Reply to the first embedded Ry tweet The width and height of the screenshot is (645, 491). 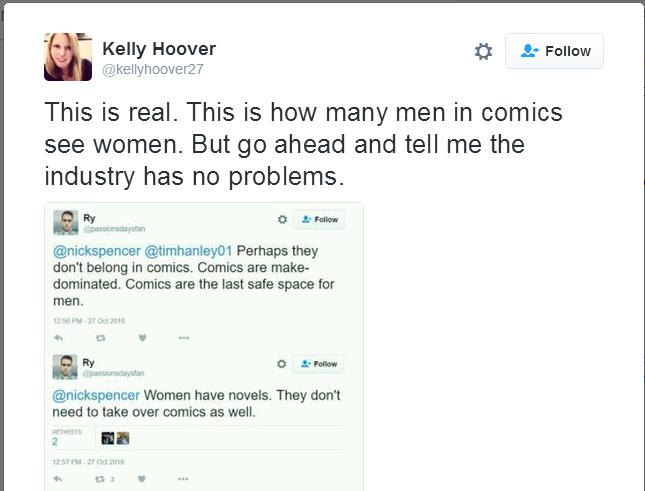point(59,337)
